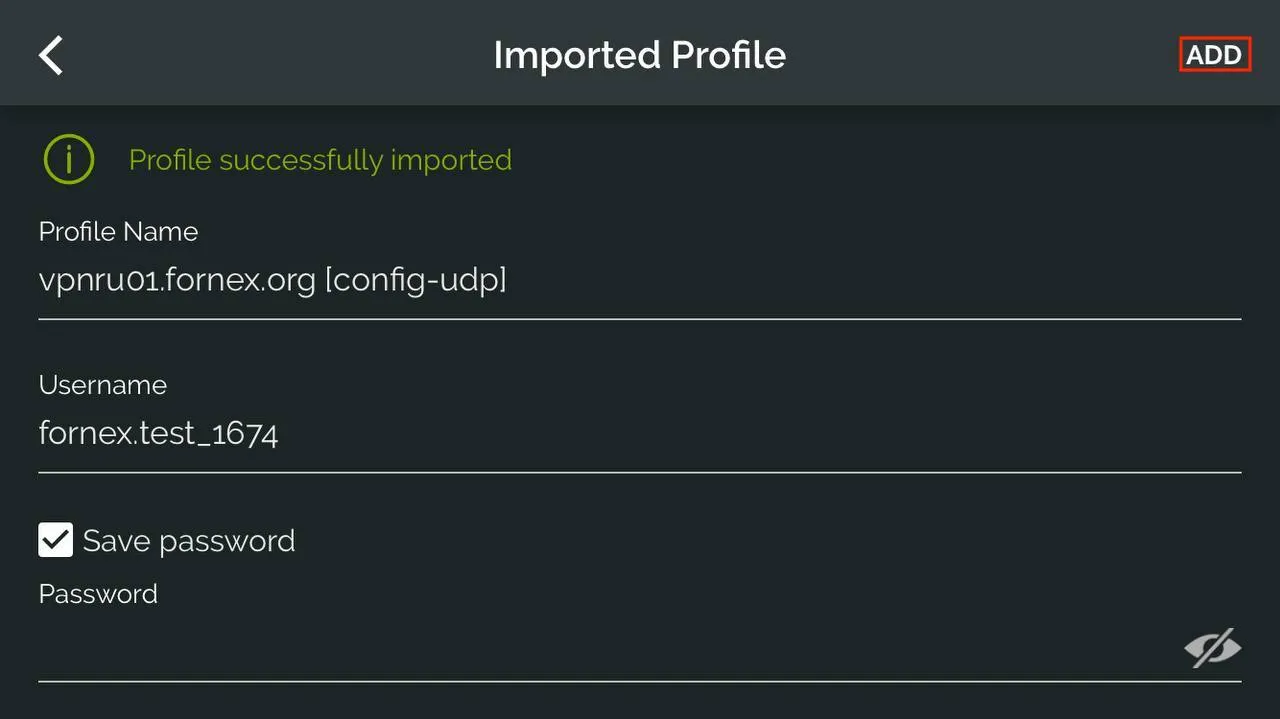Click the Profile successfully imported message
1280x719 pixels.
click(x=320, y=160)
